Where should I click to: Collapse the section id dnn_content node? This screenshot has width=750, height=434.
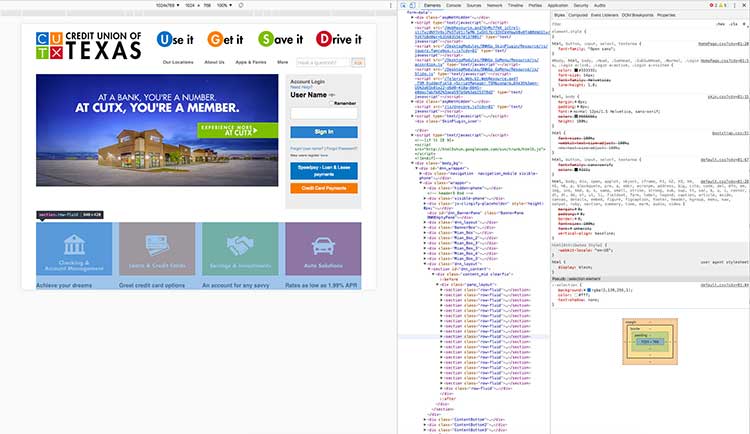pyautogui.click(x=429, y=269)
